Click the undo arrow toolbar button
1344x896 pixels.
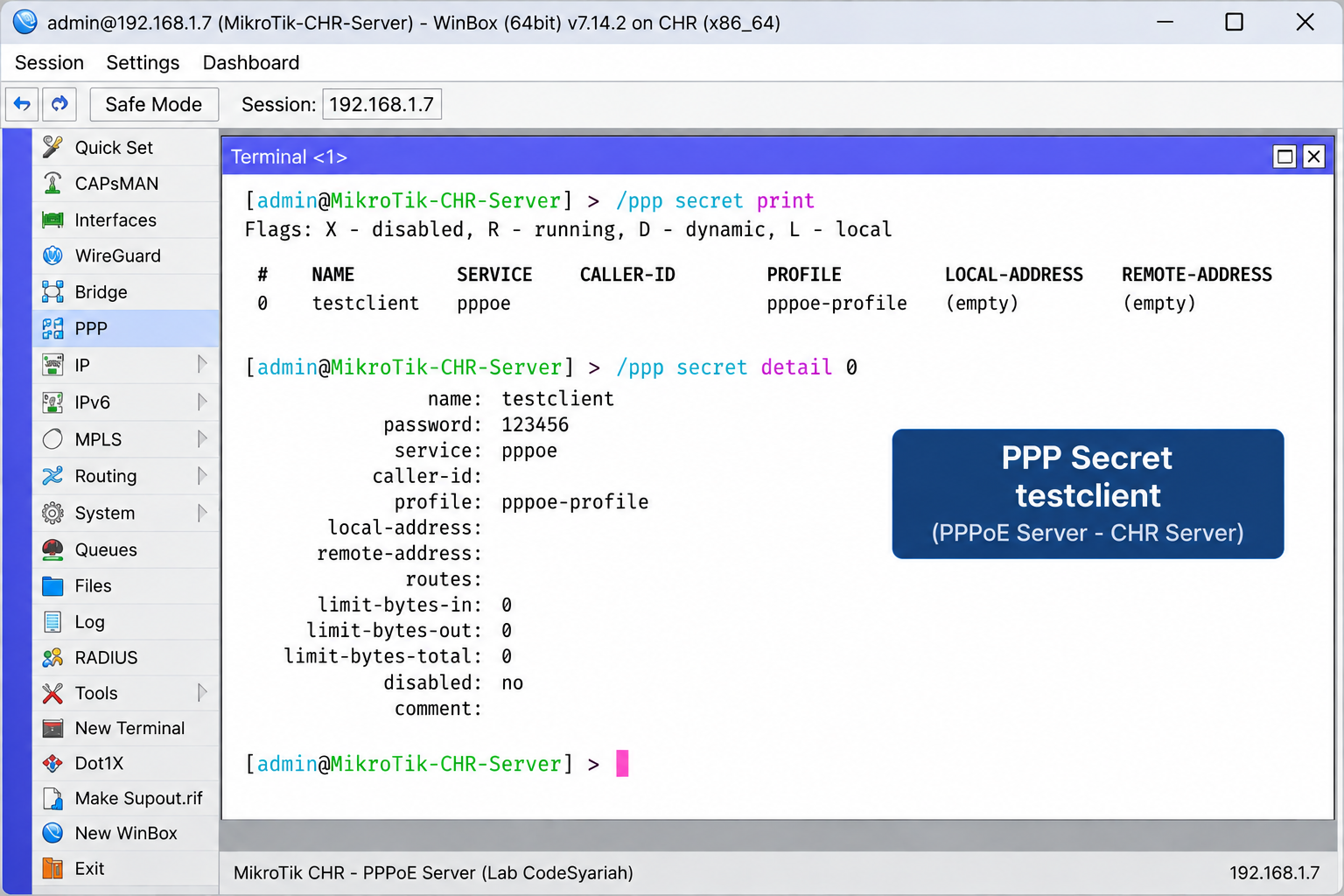[x=22, y=104]
